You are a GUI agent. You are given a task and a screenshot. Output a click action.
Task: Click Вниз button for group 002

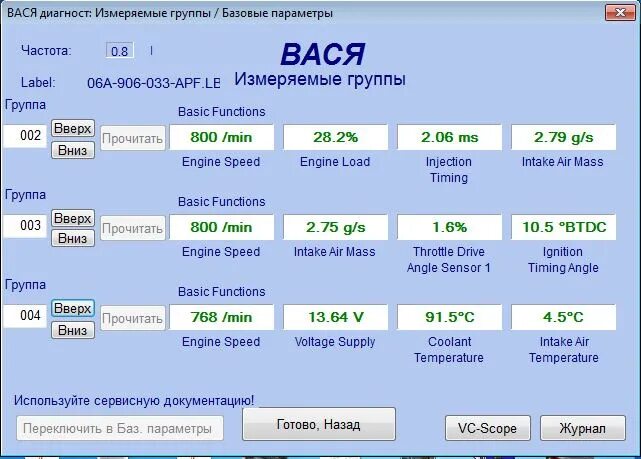[x=73, y=150]
